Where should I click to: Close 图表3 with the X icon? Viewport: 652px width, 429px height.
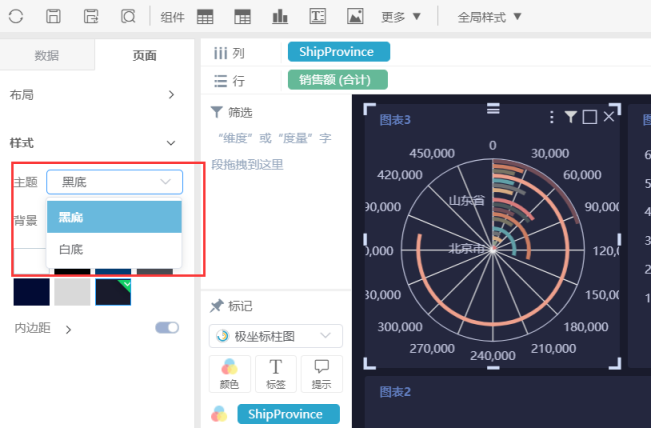point(609,117)
